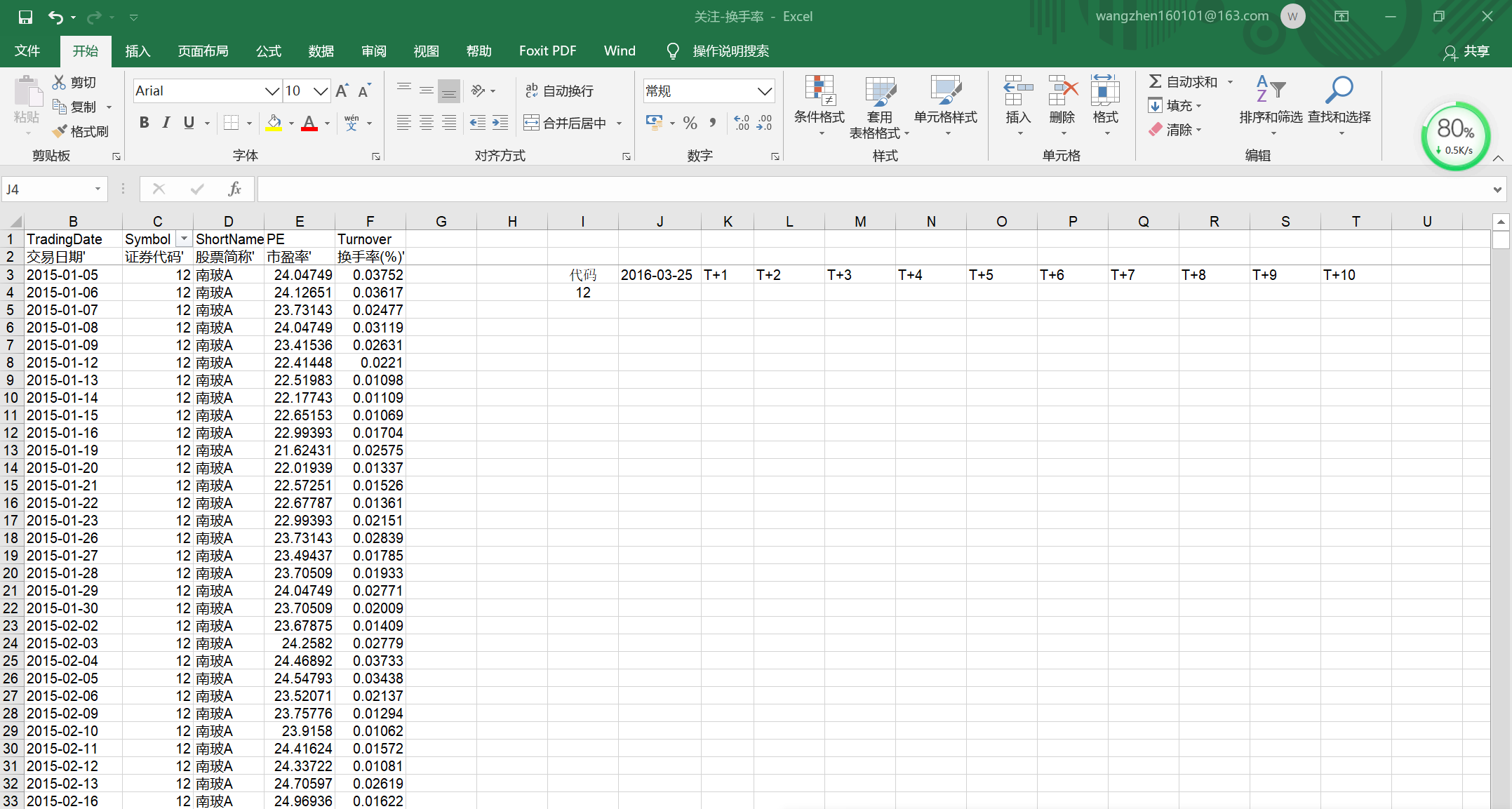Toggle Wrap Text (自动换行)
Viewport: 1512px width, 809px height.
[x=560, y=91]
